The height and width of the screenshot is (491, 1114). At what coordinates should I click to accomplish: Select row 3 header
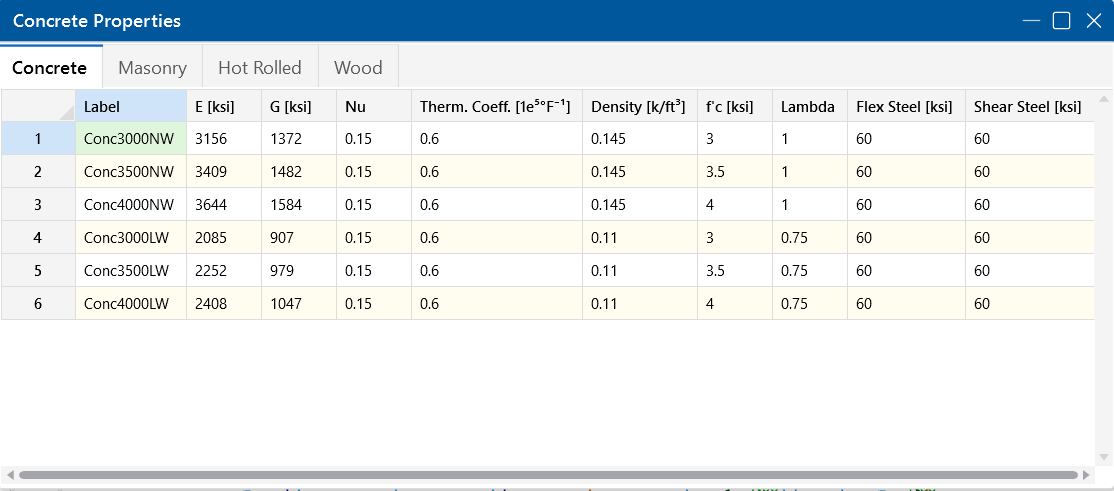tap(38, 205)
